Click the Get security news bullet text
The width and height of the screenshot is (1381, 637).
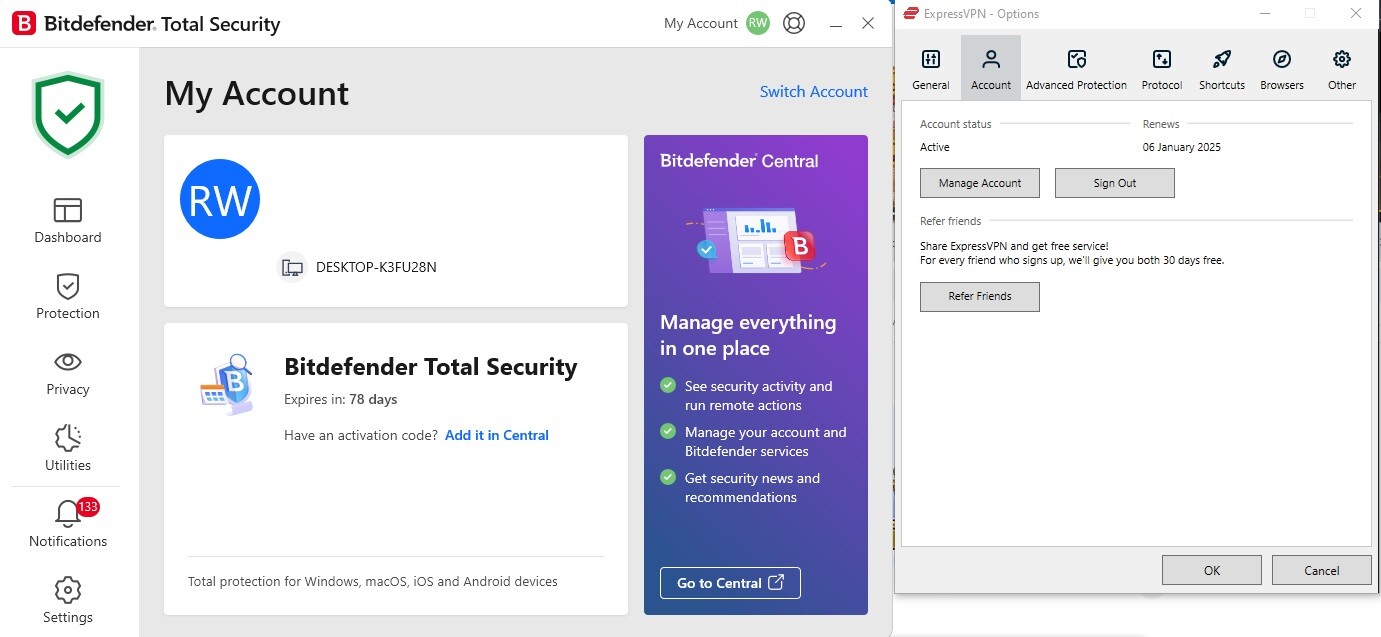pyautogui.click(x=752, y=488)
